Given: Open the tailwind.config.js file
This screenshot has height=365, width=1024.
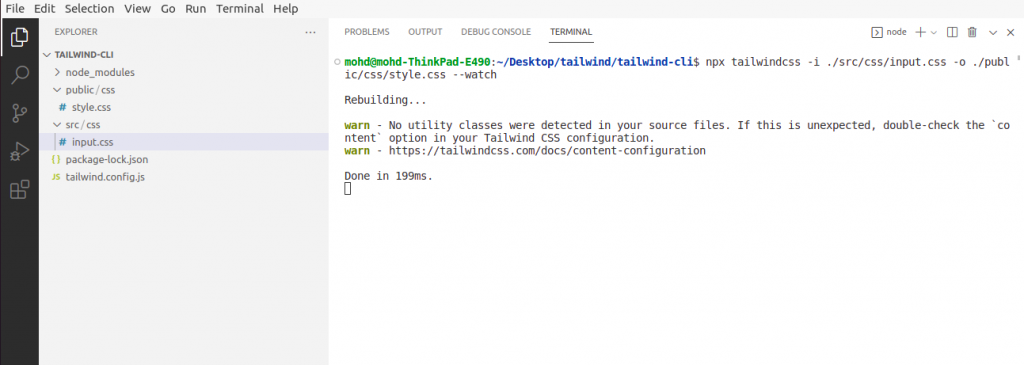Looking at the screenshot, I should tap(104, 177).
